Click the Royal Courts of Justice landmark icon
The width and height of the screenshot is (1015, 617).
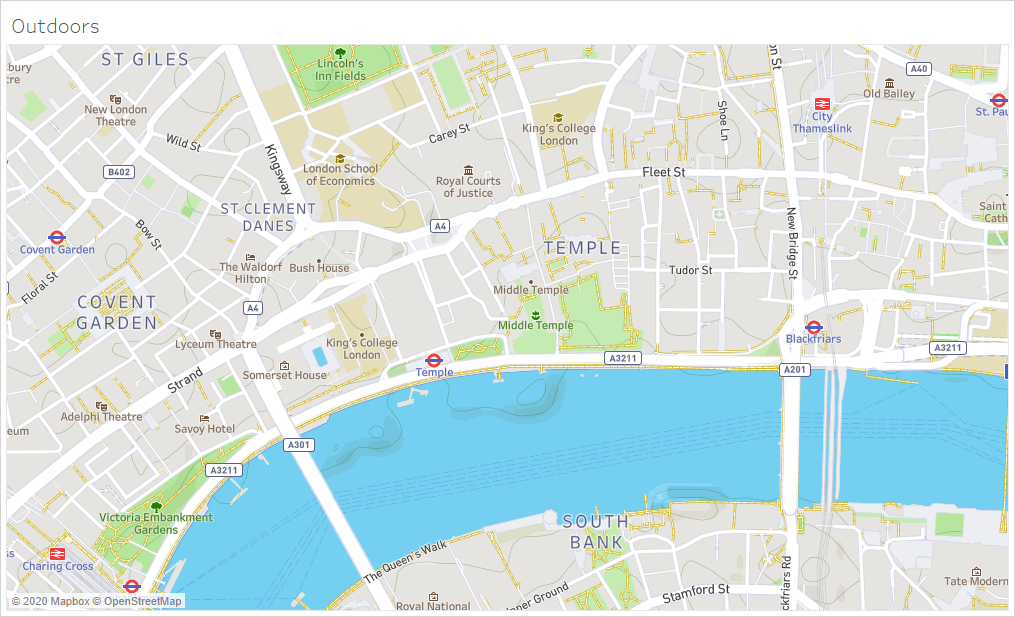pyautogui.click(x=468, y=169)
